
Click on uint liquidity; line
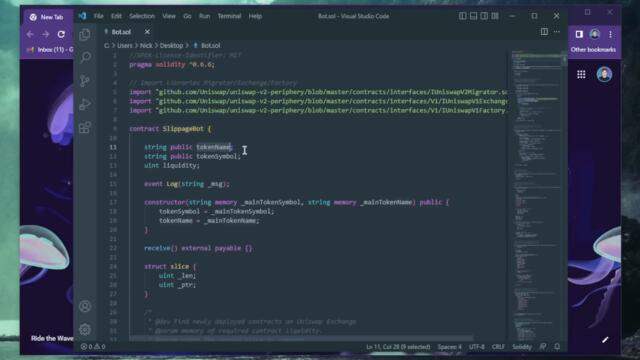coord(171,165)
